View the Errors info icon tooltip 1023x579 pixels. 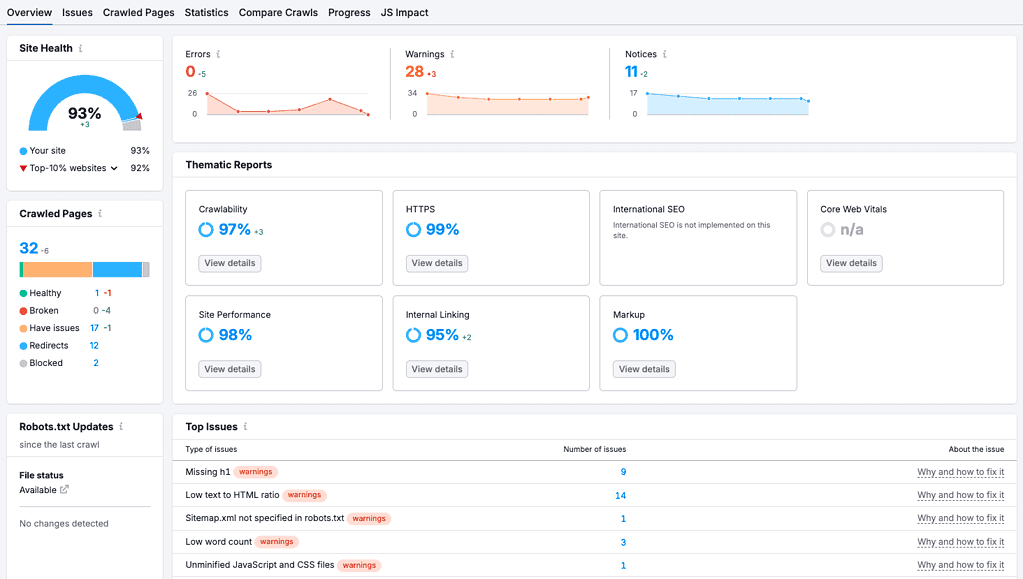pyautogui.click(x=215, y=54)
